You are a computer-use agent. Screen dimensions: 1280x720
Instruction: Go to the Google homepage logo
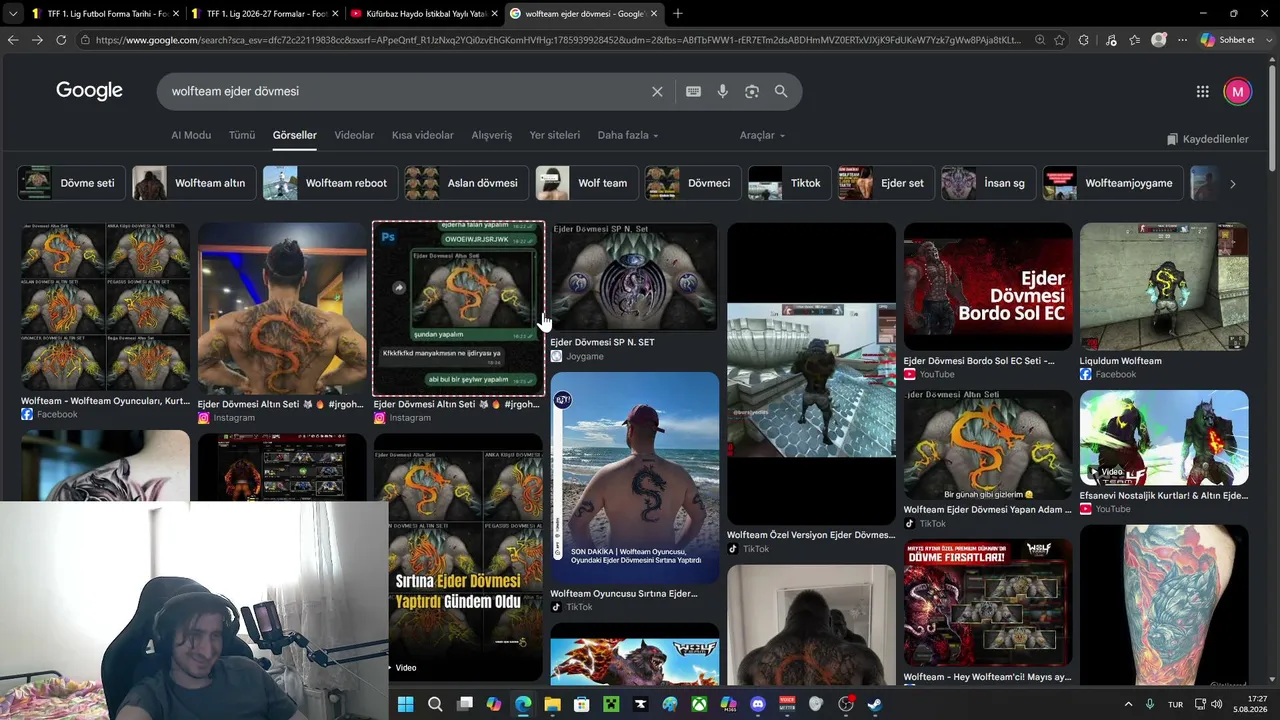[x=89, y=91]
